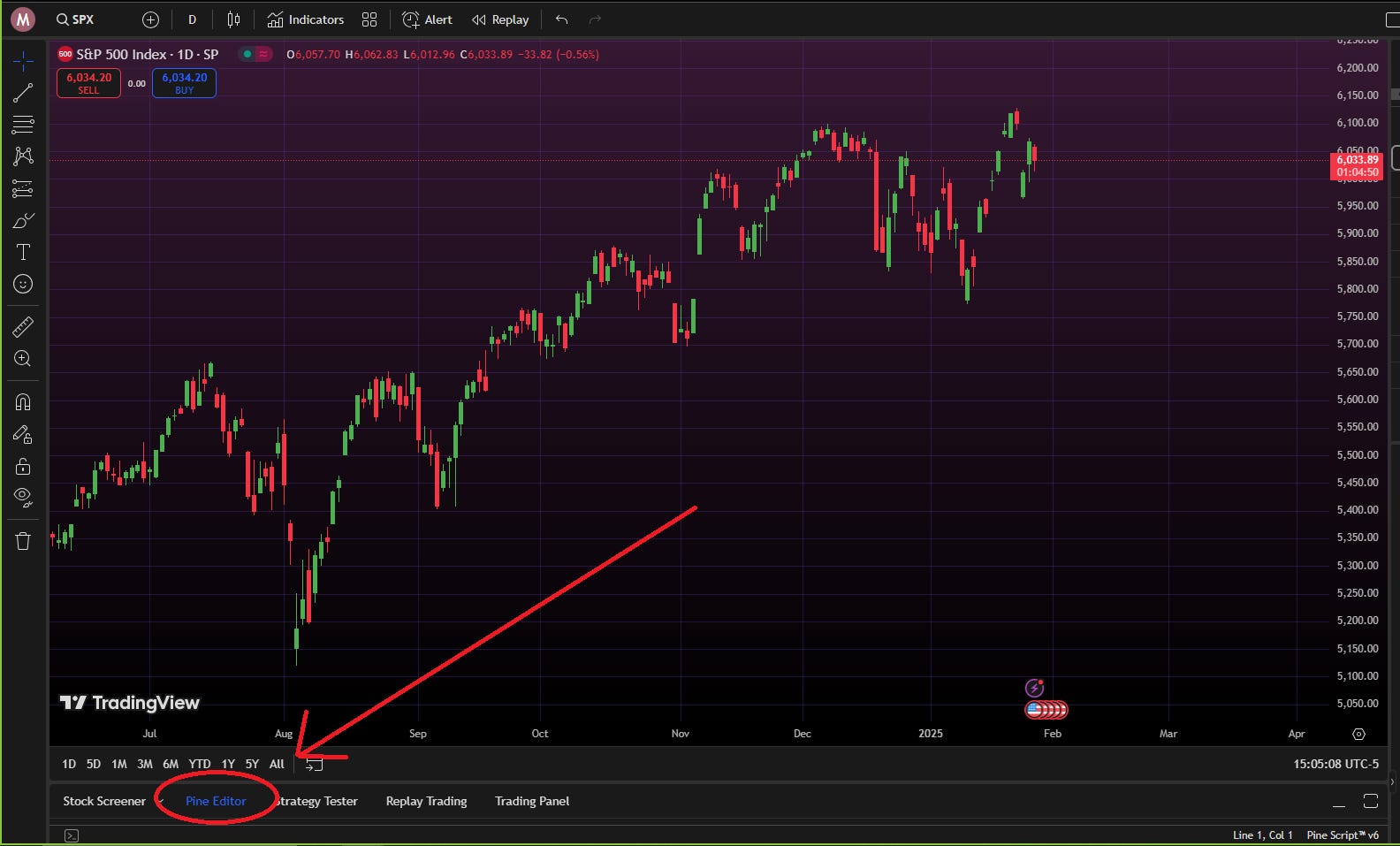The width and height of the screenshot is (1400, 846).
Task: Activate the zoom in tool
Action: click(x=23, y=359)
